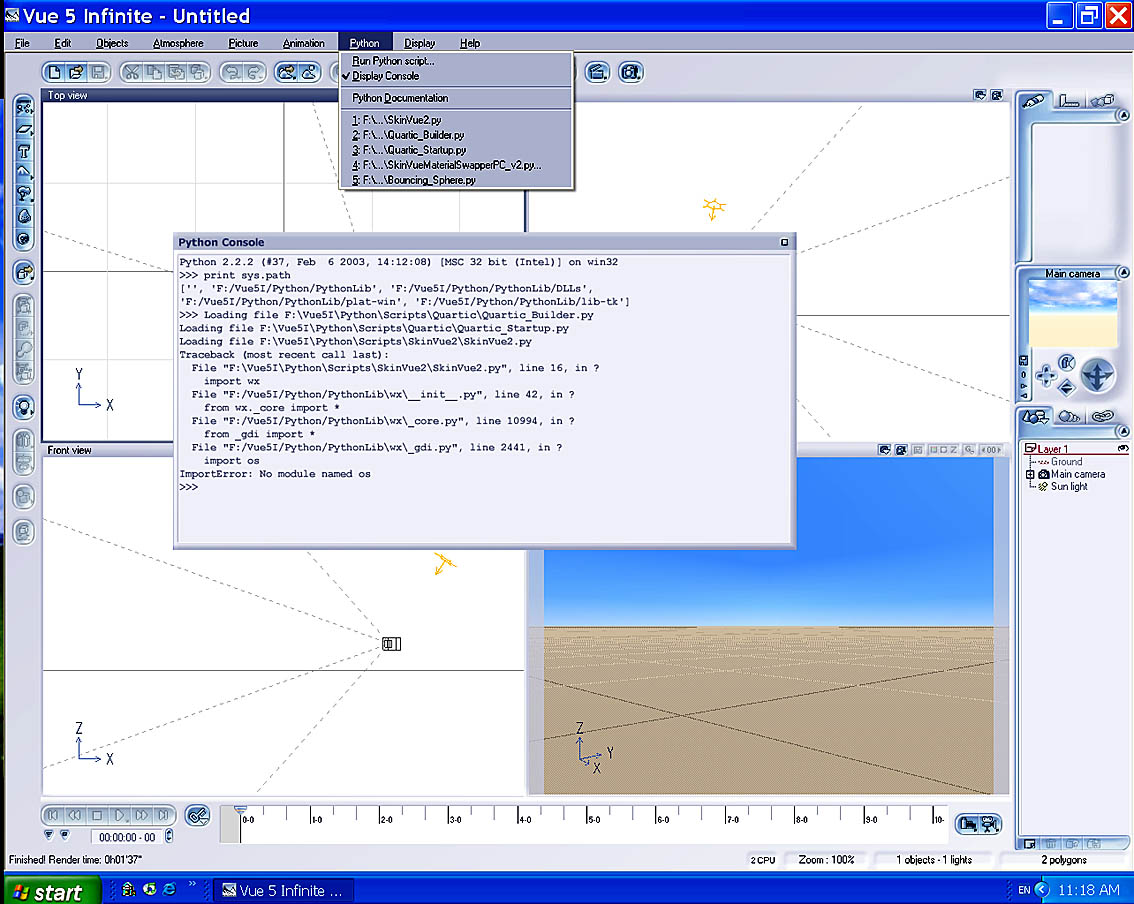Click the rock tool in left toolbar
The image size is (1134, 904).
click(25, 216)
